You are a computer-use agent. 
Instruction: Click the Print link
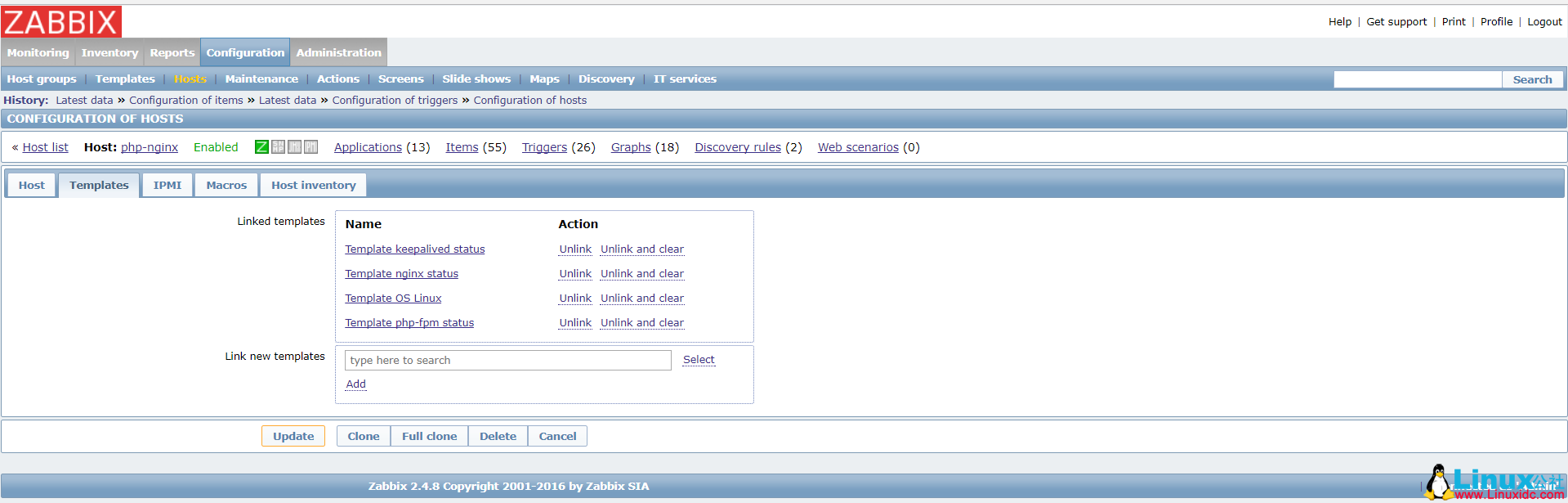coord(1454,22)
